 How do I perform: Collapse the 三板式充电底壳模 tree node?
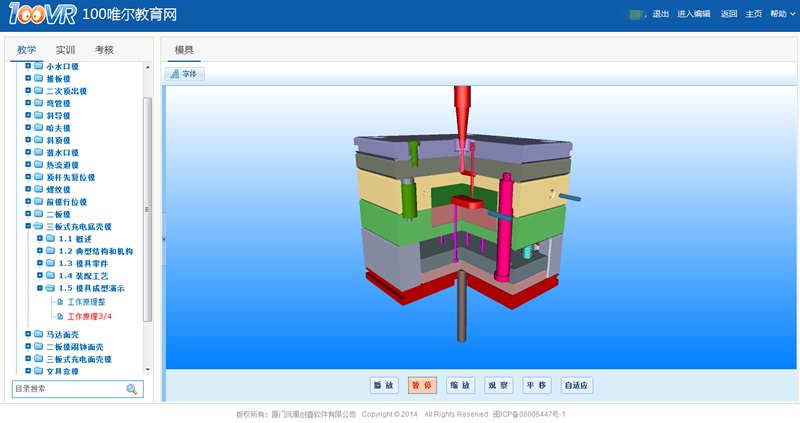tap(28, 227)
